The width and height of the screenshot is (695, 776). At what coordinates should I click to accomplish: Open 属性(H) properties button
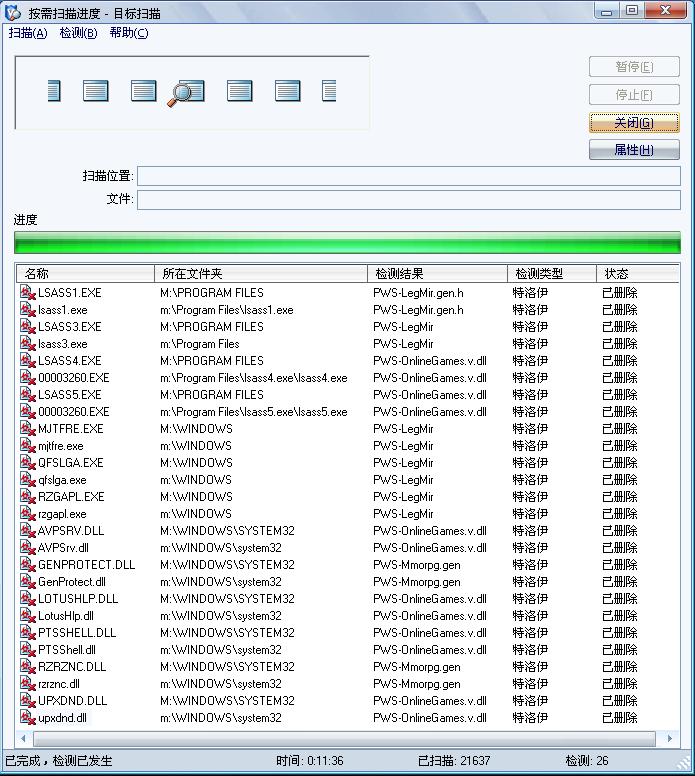(x=634, y=149)
